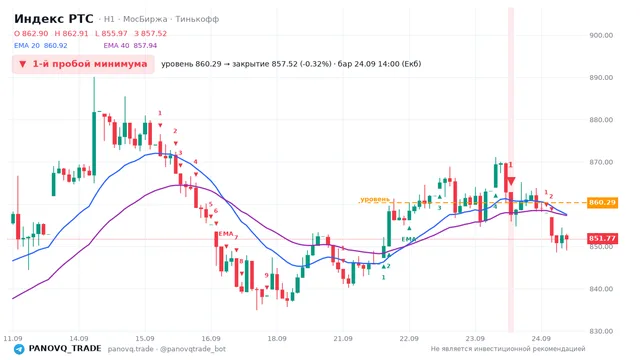The image size is (640, 360).
Task: Click the red triangle in the breakout badge
Action: (23, 64)
